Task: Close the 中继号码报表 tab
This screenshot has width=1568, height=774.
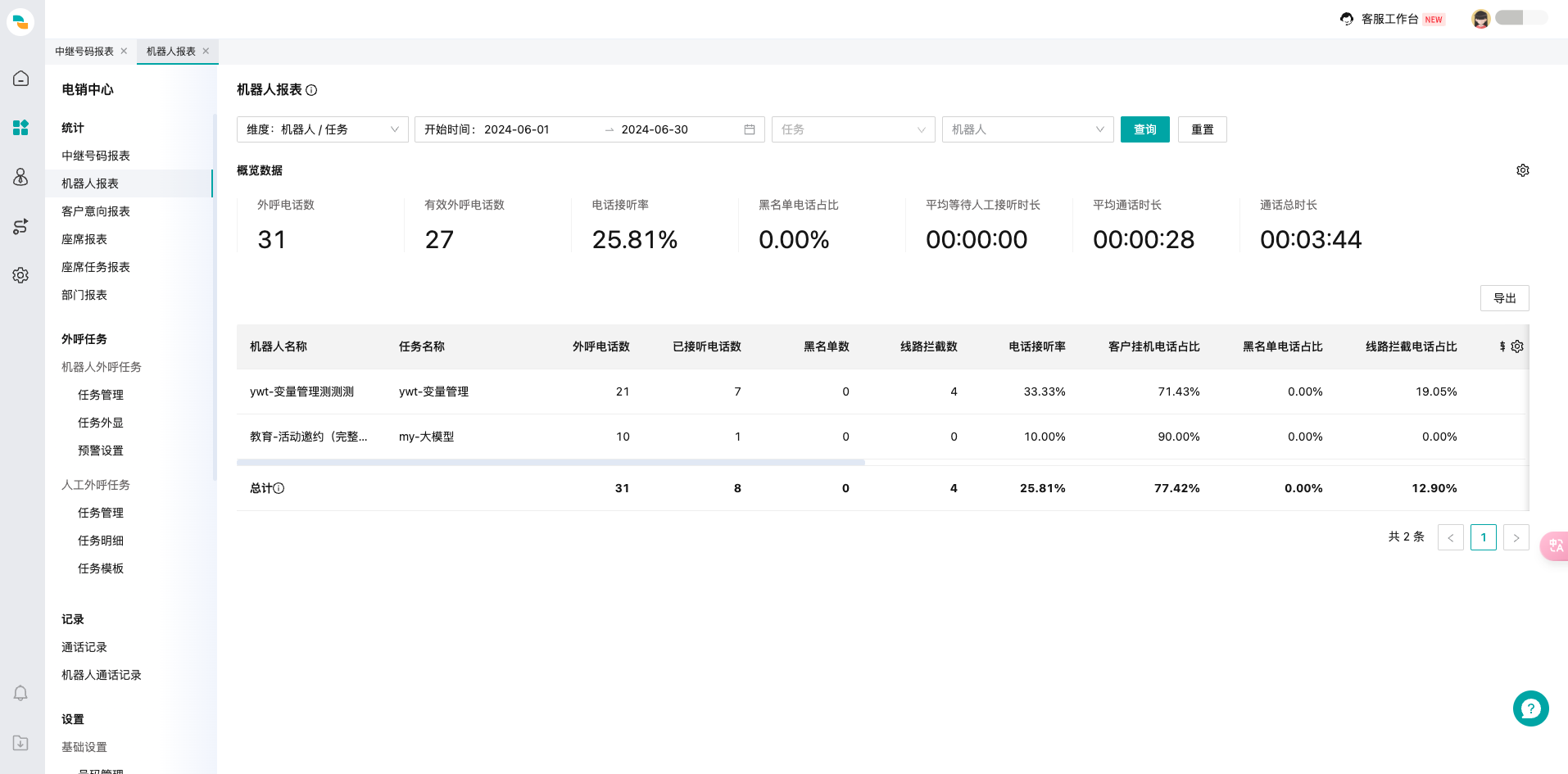Action: click(125, 51)
